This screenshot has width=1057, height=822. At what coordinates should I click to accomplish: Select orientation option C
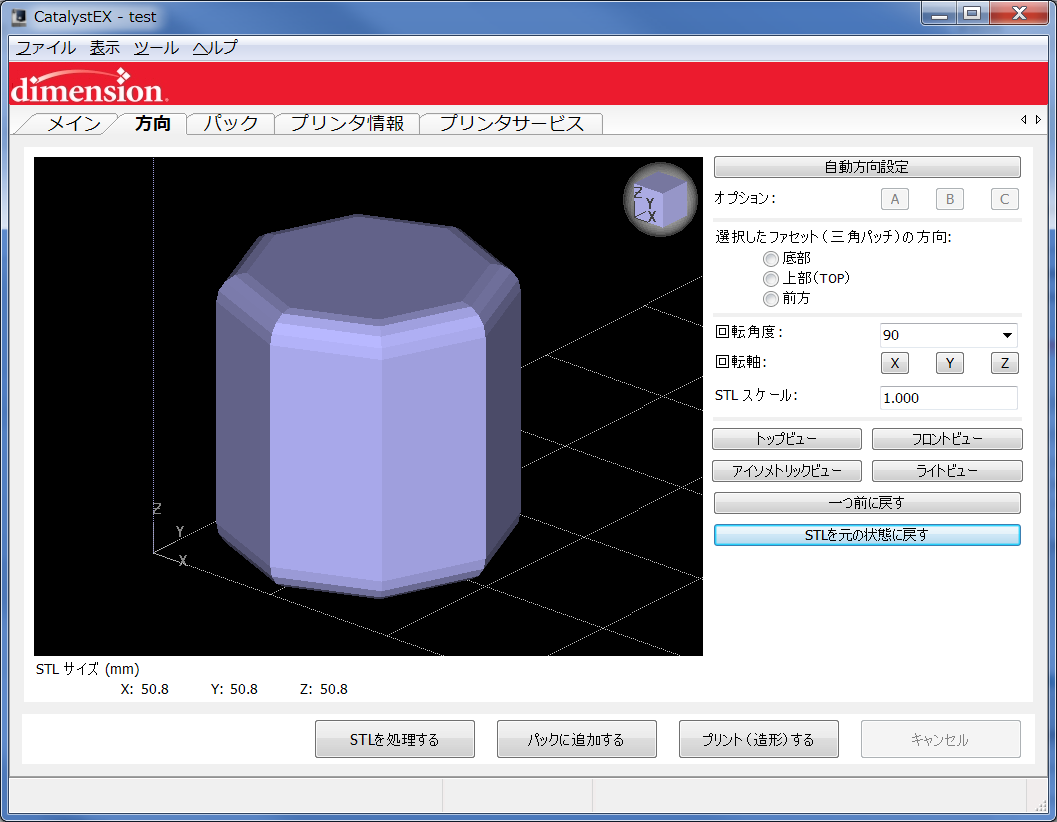(1004, 199)
